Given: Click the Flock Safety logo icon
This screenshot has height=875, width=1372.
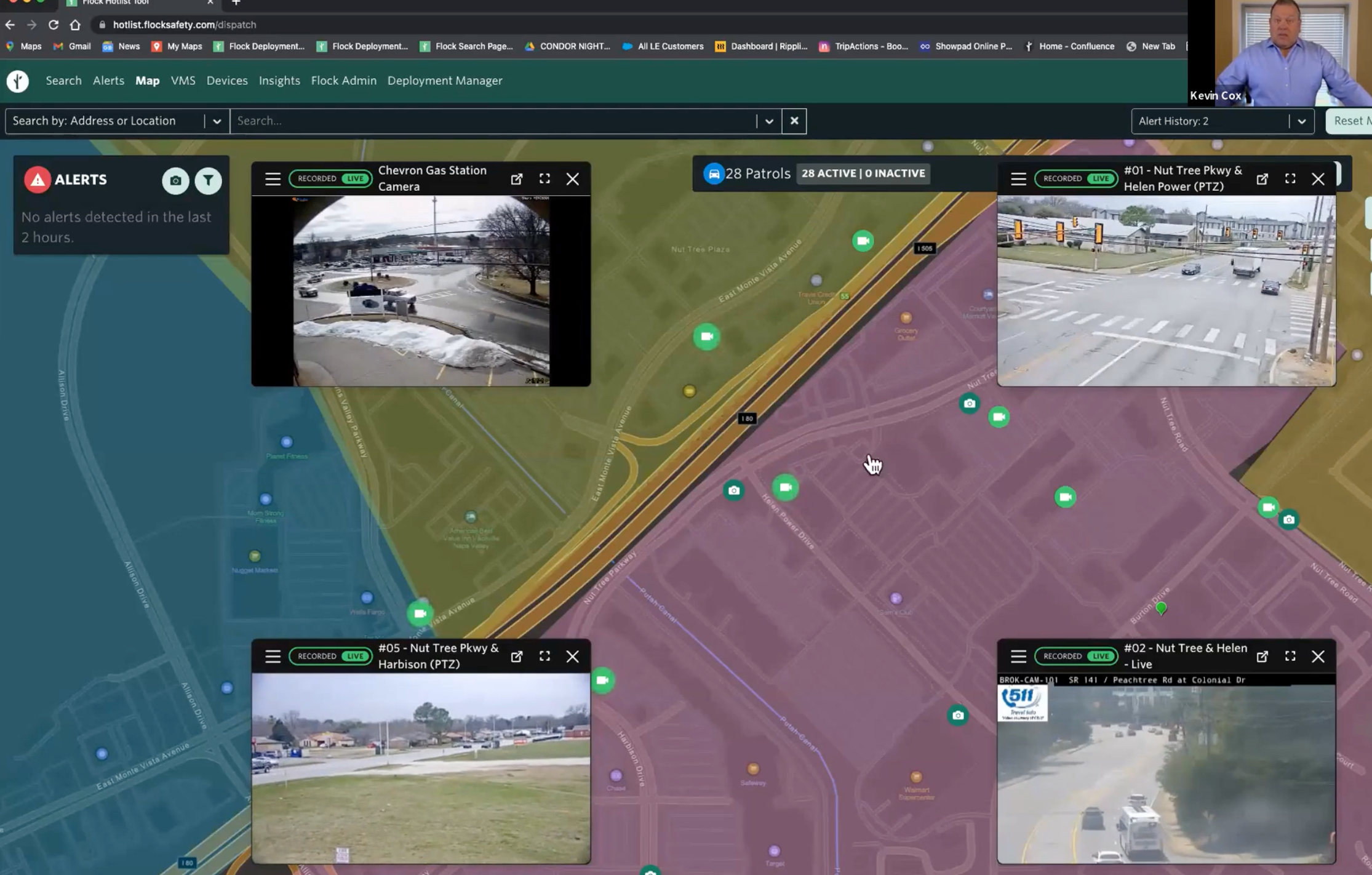Looking at the screenshot, I should pyautogui.click(x=18, y=81).
